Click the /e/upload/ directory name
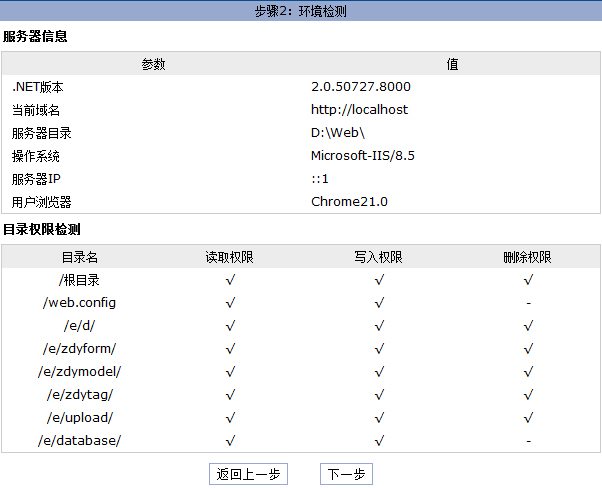The height and width of the screenshot is (488, 602). [80, 418]
